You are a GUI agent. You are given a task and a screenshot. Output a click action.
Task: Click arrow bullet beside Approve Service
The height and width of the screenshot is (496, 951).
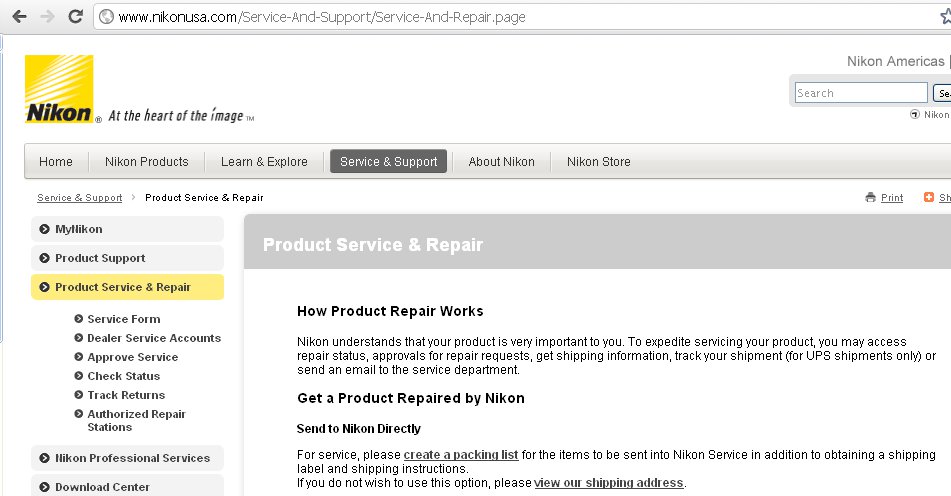[78, 357]
